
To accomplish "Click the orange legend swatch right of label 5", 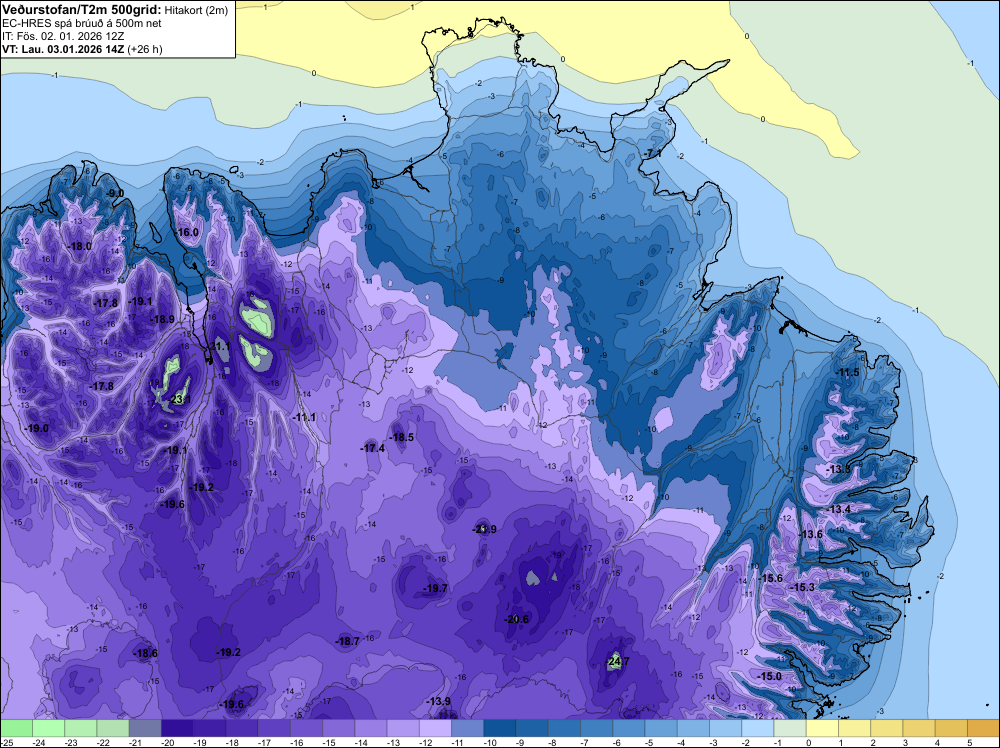I will point(983,728).
